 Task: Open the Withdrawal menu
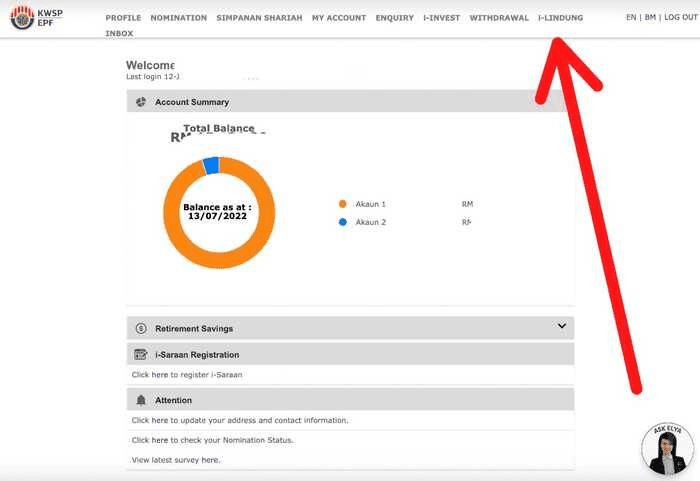pos(499,18)
